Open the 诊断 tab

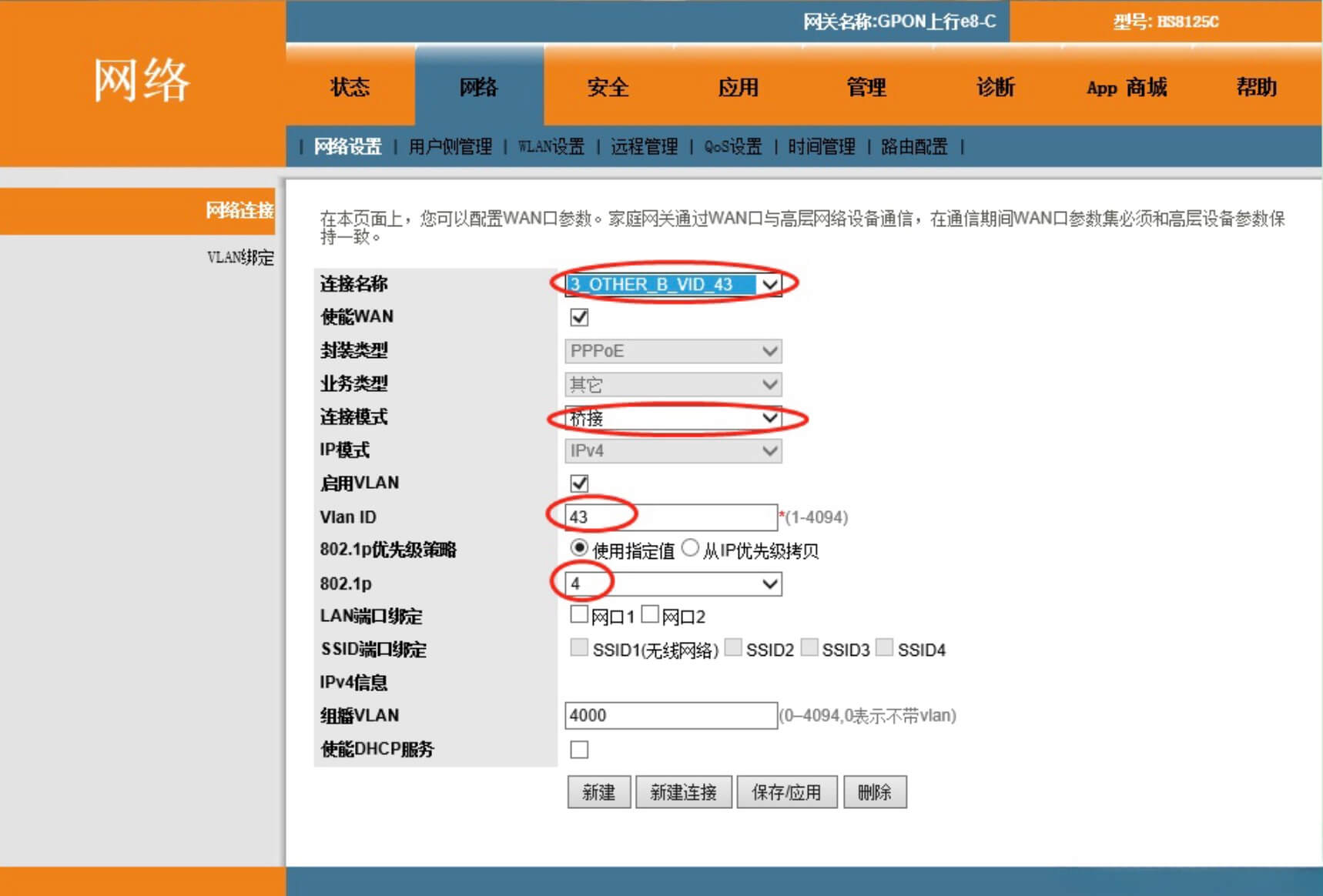coord(994,88)
